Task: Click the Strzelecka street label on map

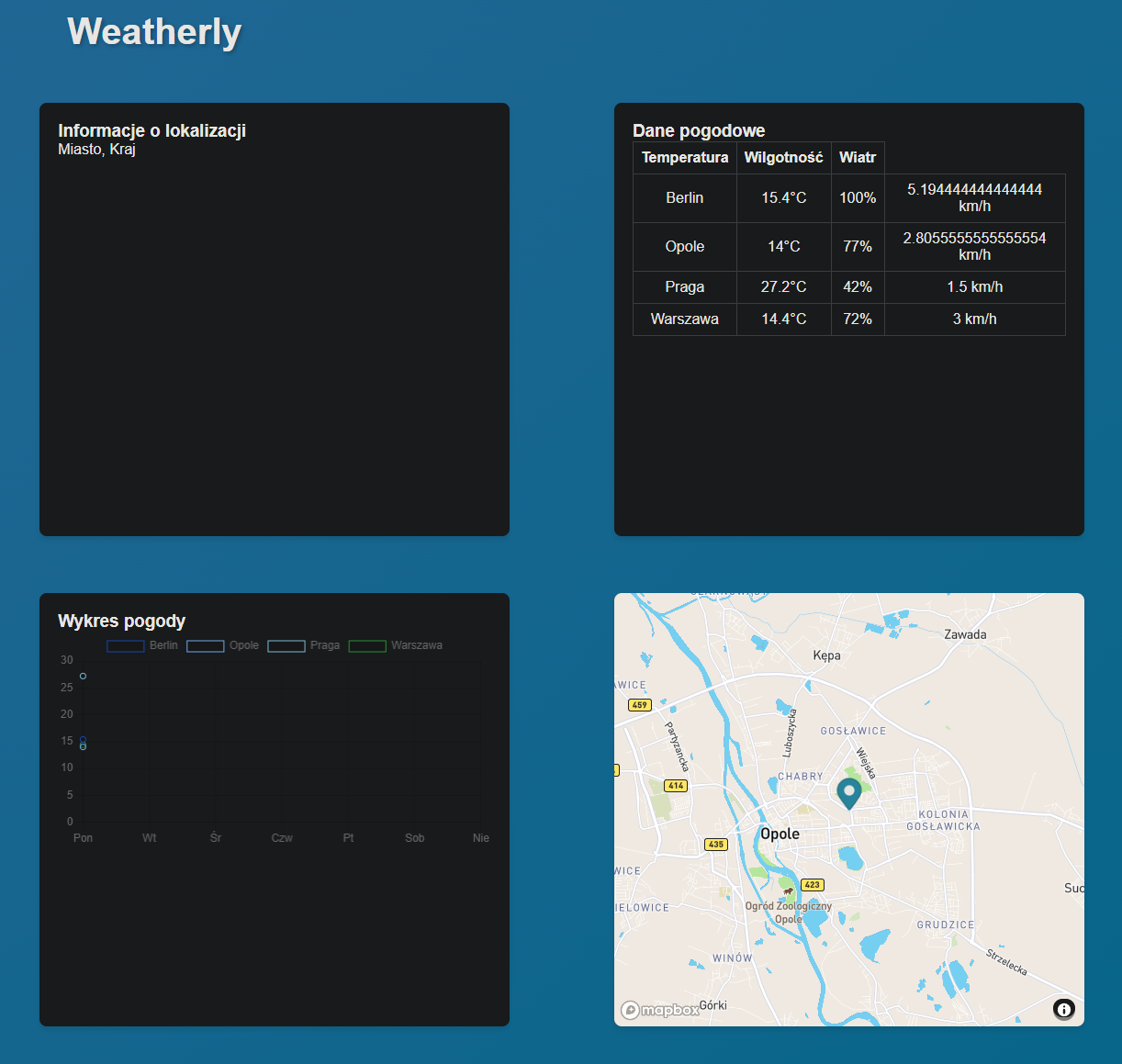Action: pos(1006,962)
